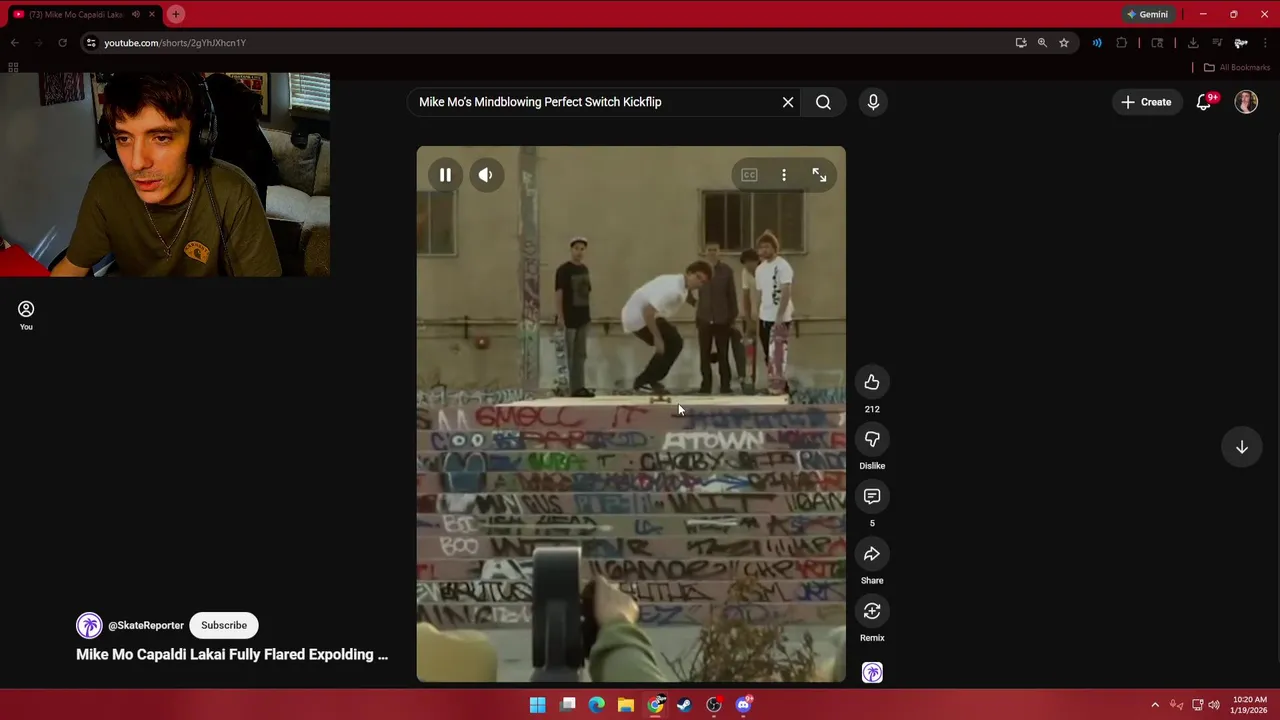
Task: Go back to the previous page
Action: click(15, 43)
